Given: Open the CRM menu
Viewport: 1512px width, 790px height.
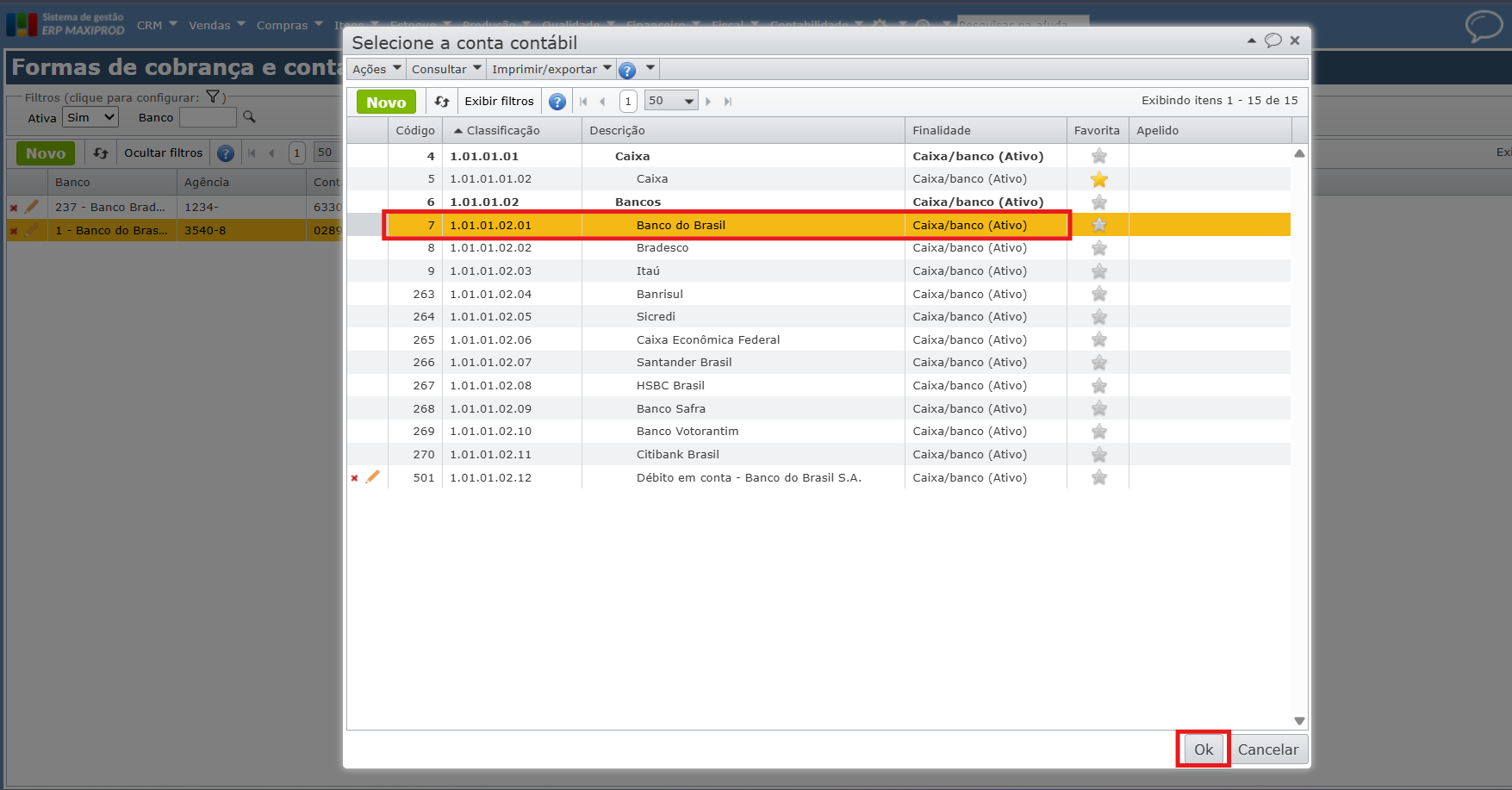Looking at the screenshot, I should pyautogui.click(x=157, y=25).
